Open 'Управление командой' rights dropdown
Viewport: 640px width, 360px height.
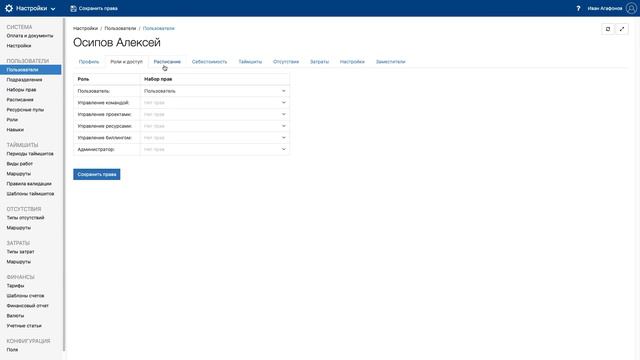coord(215,103)
